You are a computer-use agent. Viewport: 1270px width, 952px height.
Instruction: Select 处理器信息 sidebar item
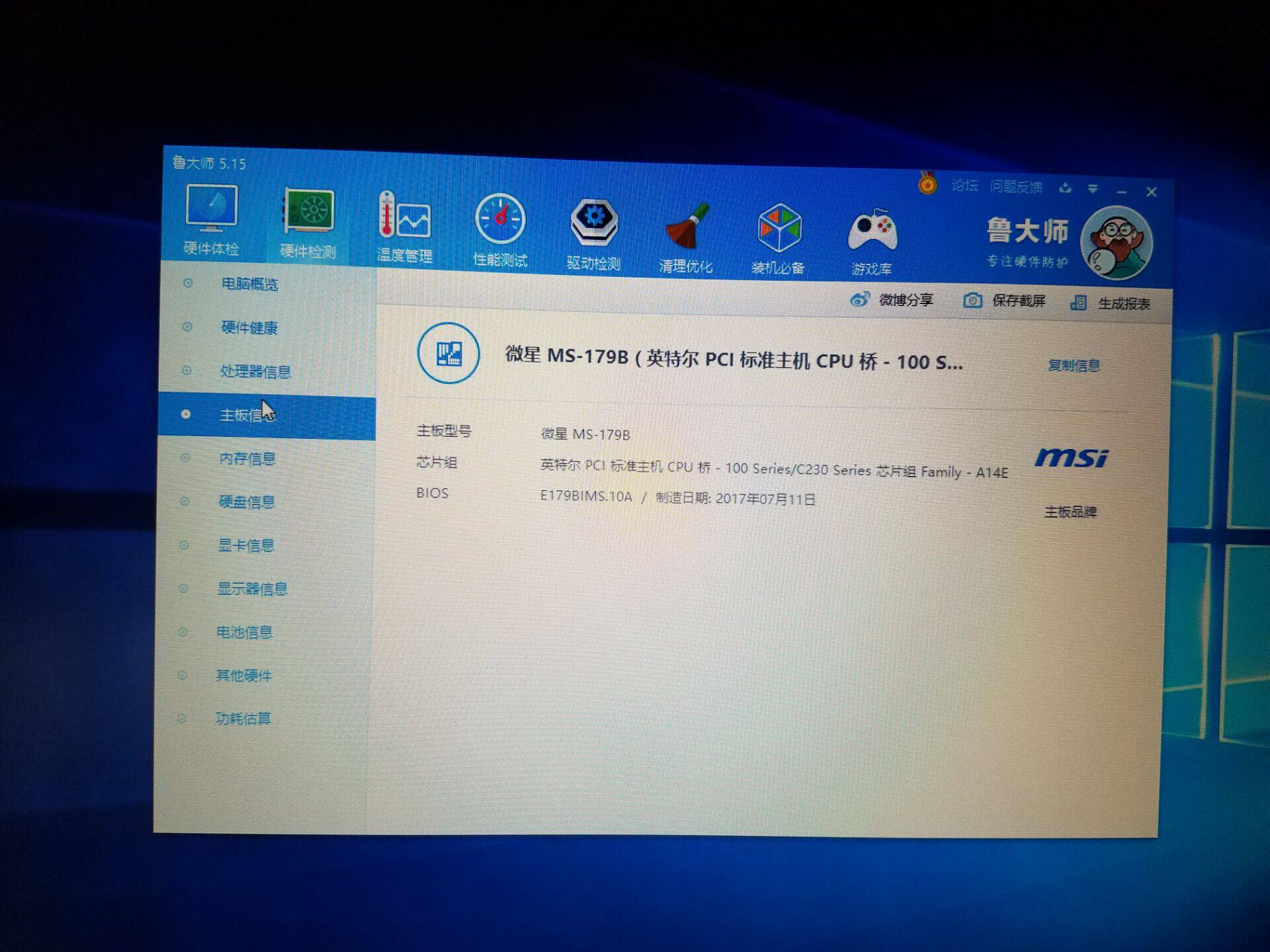click(x=255, y=372)
